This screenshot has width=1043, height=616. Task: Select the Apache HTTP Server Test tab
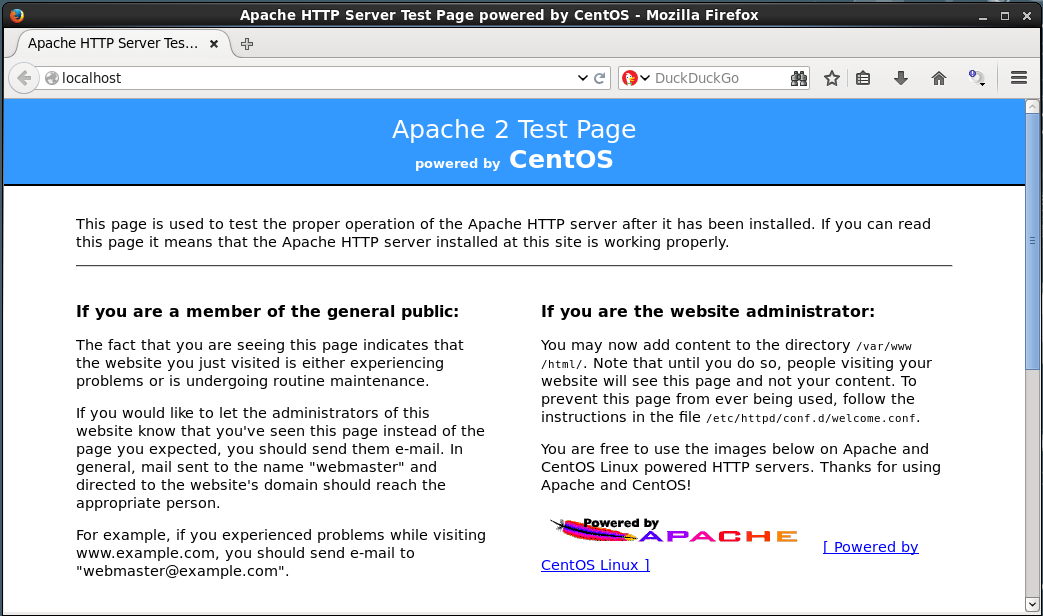click(112, 44)
